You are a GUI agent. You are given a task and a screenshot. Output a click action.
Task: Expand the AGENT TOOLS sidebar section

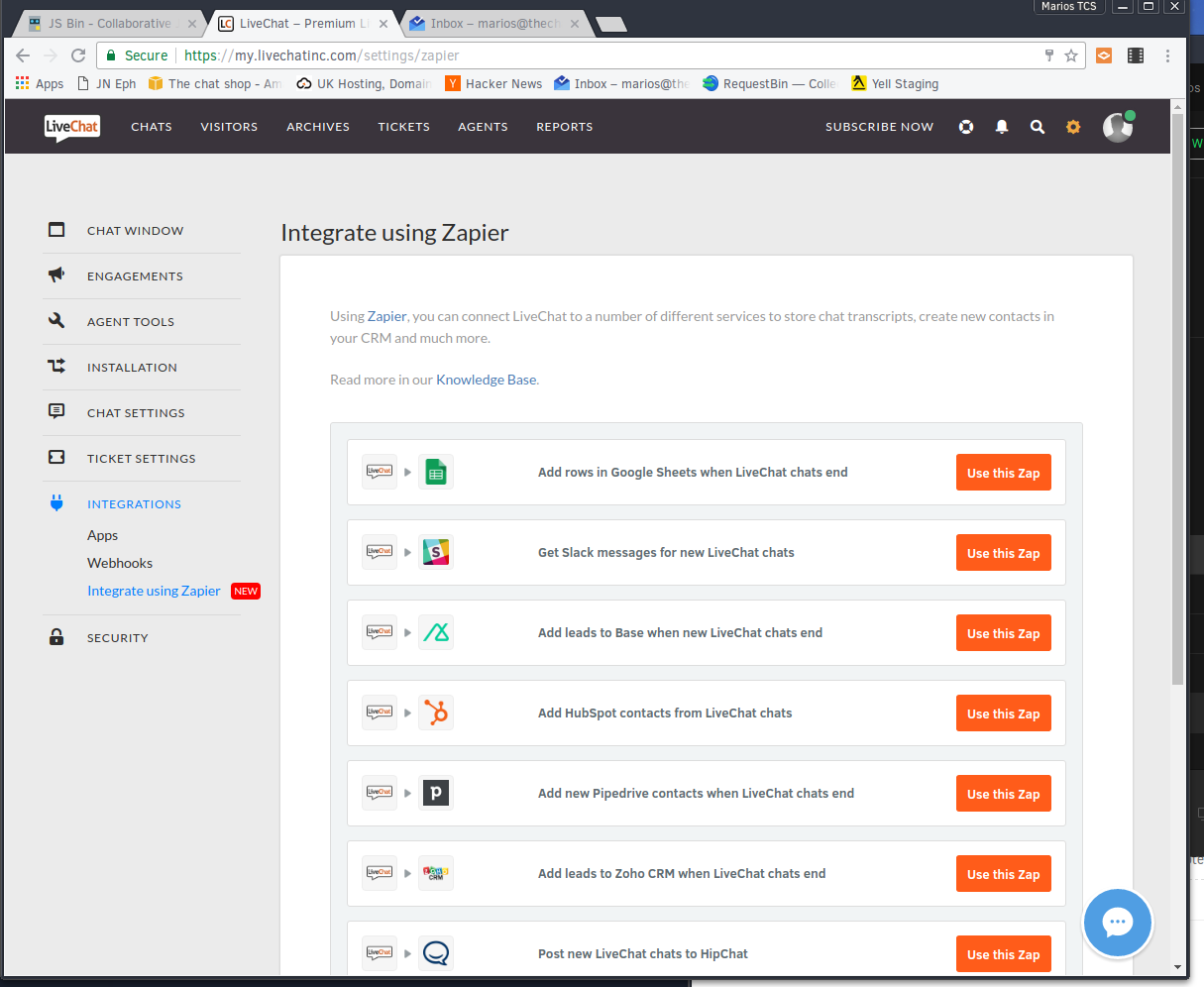tap(131, 322)
